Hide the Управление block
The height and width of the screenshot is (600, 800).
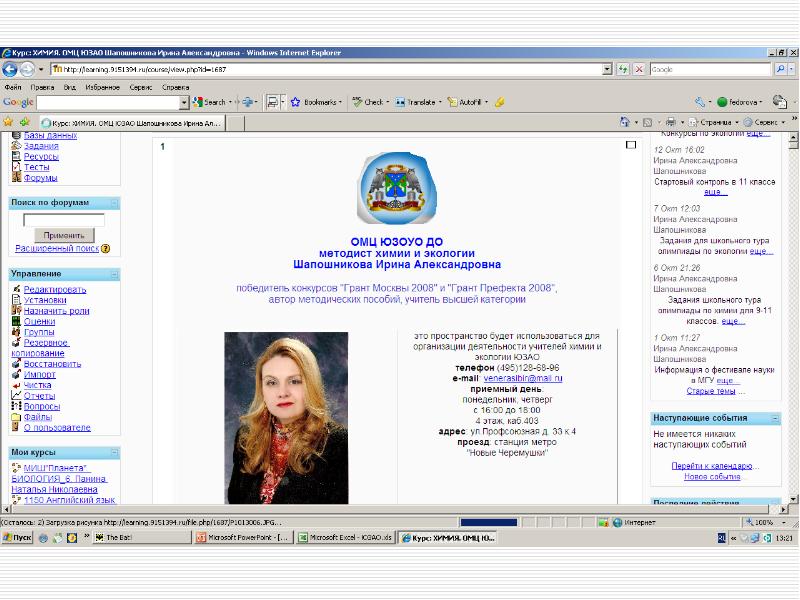pyautogui.click(x=114, y=274)
